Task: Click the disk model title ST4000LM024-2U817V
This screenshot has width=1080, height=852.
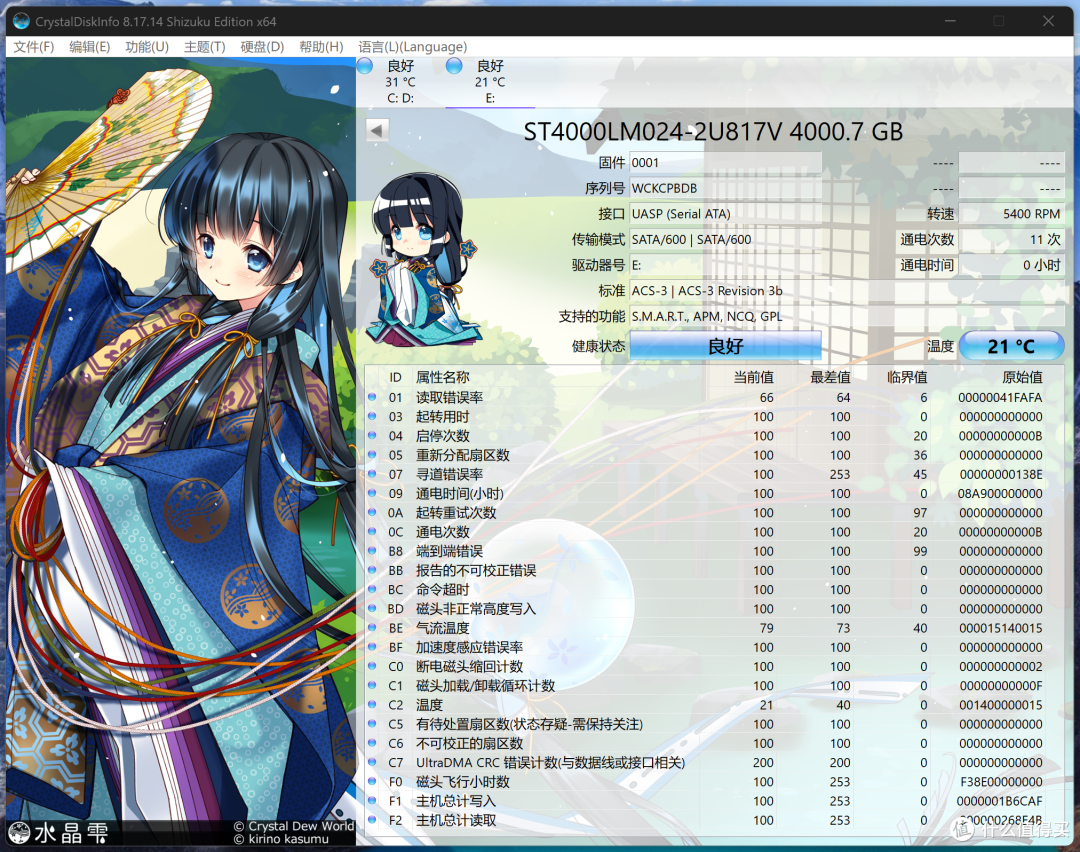Action: 713,131
